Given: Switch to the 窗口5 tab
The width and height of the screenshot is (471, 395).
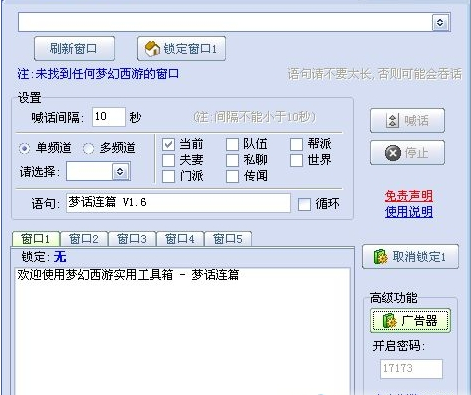Looking at the screenshot, I should [x=228, y=239].
